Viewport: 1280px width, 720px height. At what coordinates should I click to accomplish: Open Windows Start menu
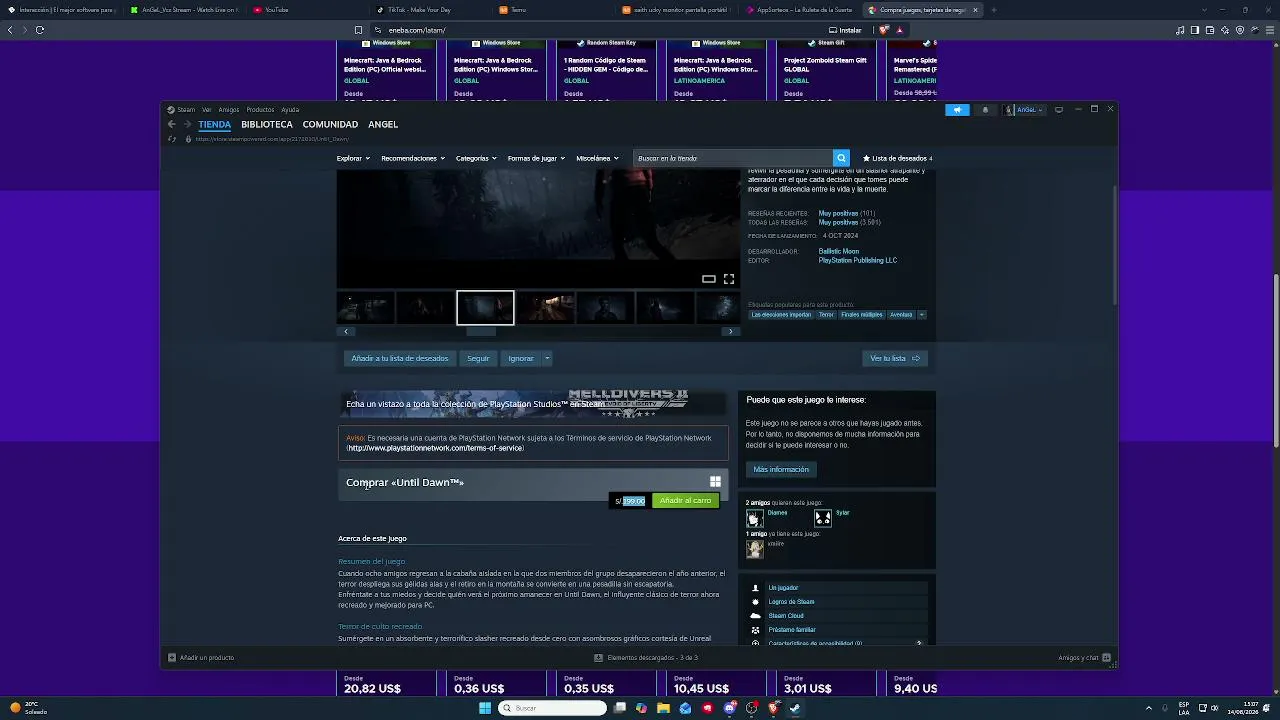(485, 708)
